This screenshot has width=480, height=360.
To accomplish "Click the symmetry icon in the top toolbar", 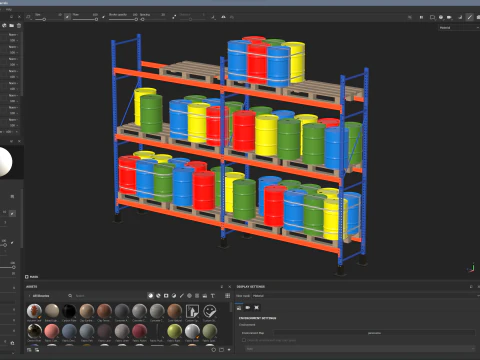I will pos(223,17).
